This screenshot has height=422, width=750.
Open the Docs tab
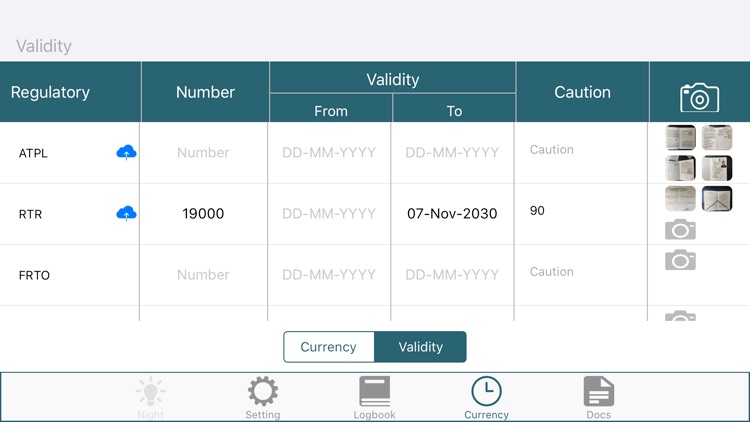pos(599,398)
